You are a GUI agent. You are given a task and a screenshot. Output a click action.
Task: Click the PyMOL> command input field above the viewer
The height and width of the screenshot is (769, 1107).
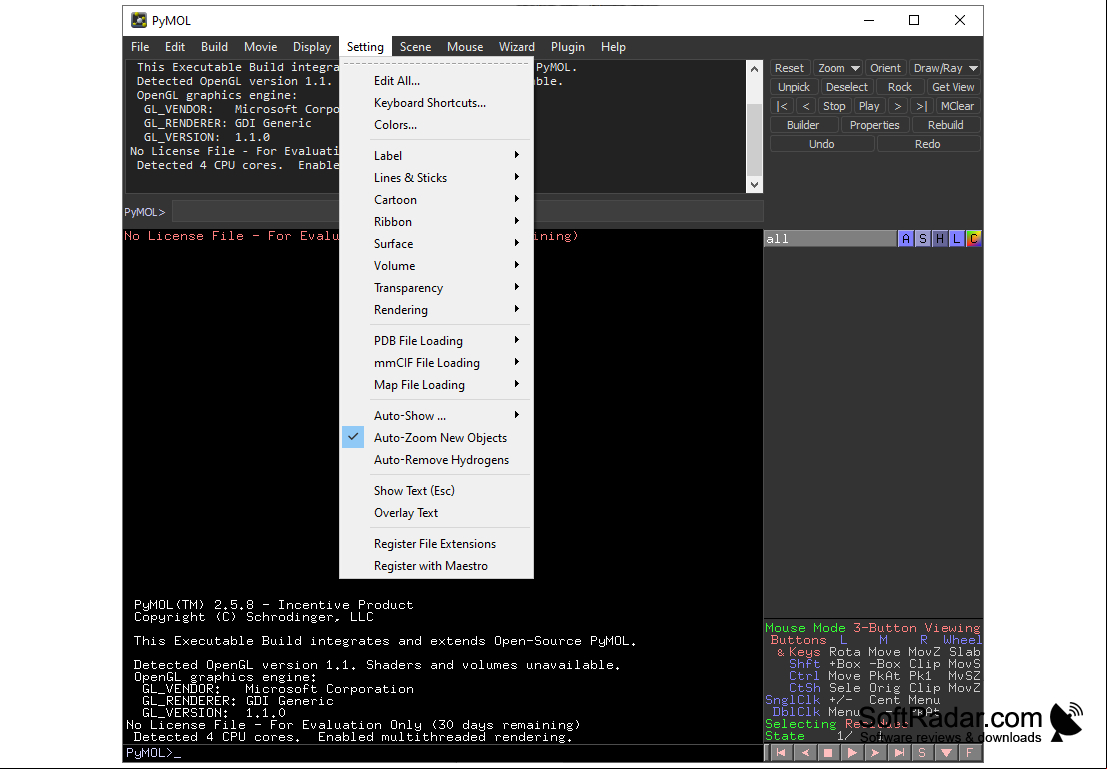pyautogui.click(x=467, y=212)
